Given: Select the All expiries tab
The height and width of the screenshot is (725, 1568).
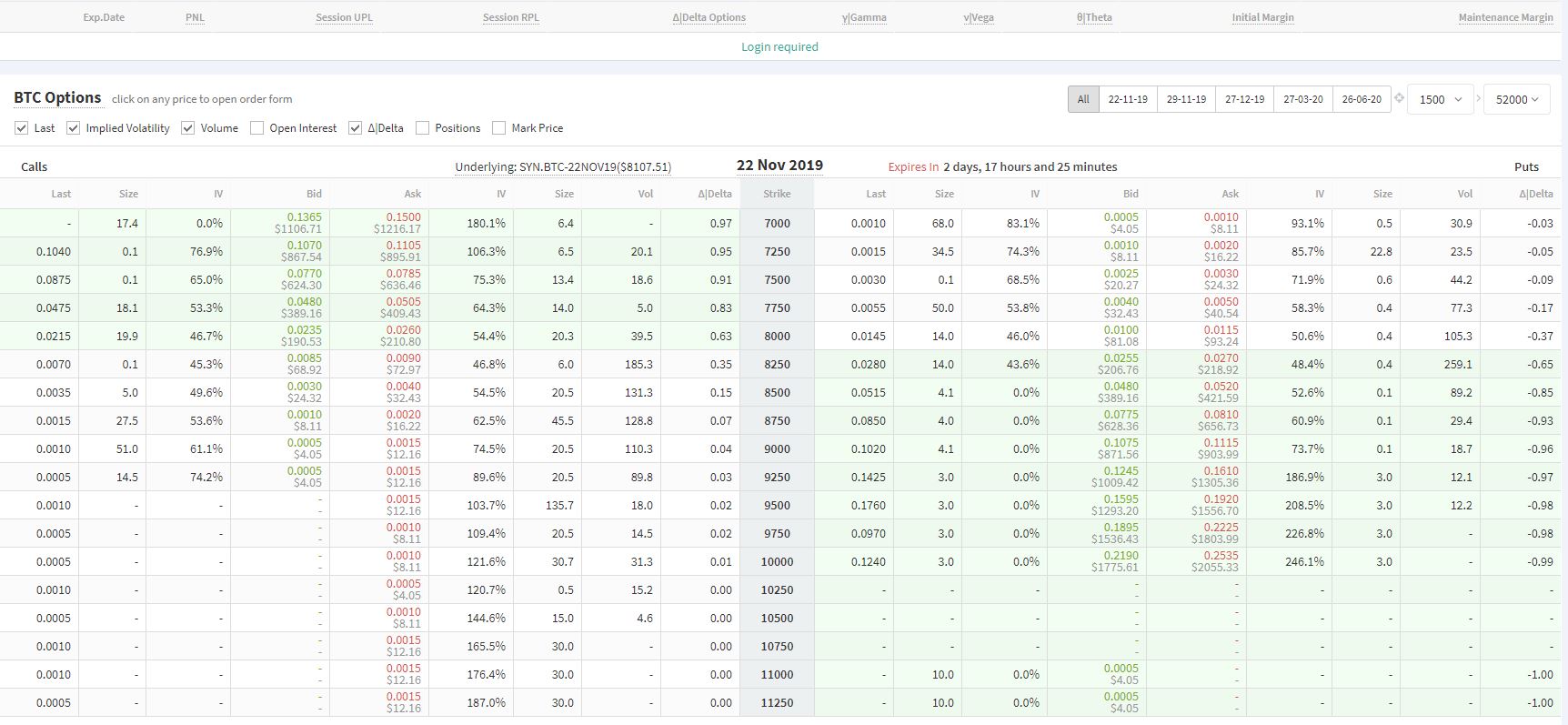Looking at the screenshot, I should (x=1083, y=99).
